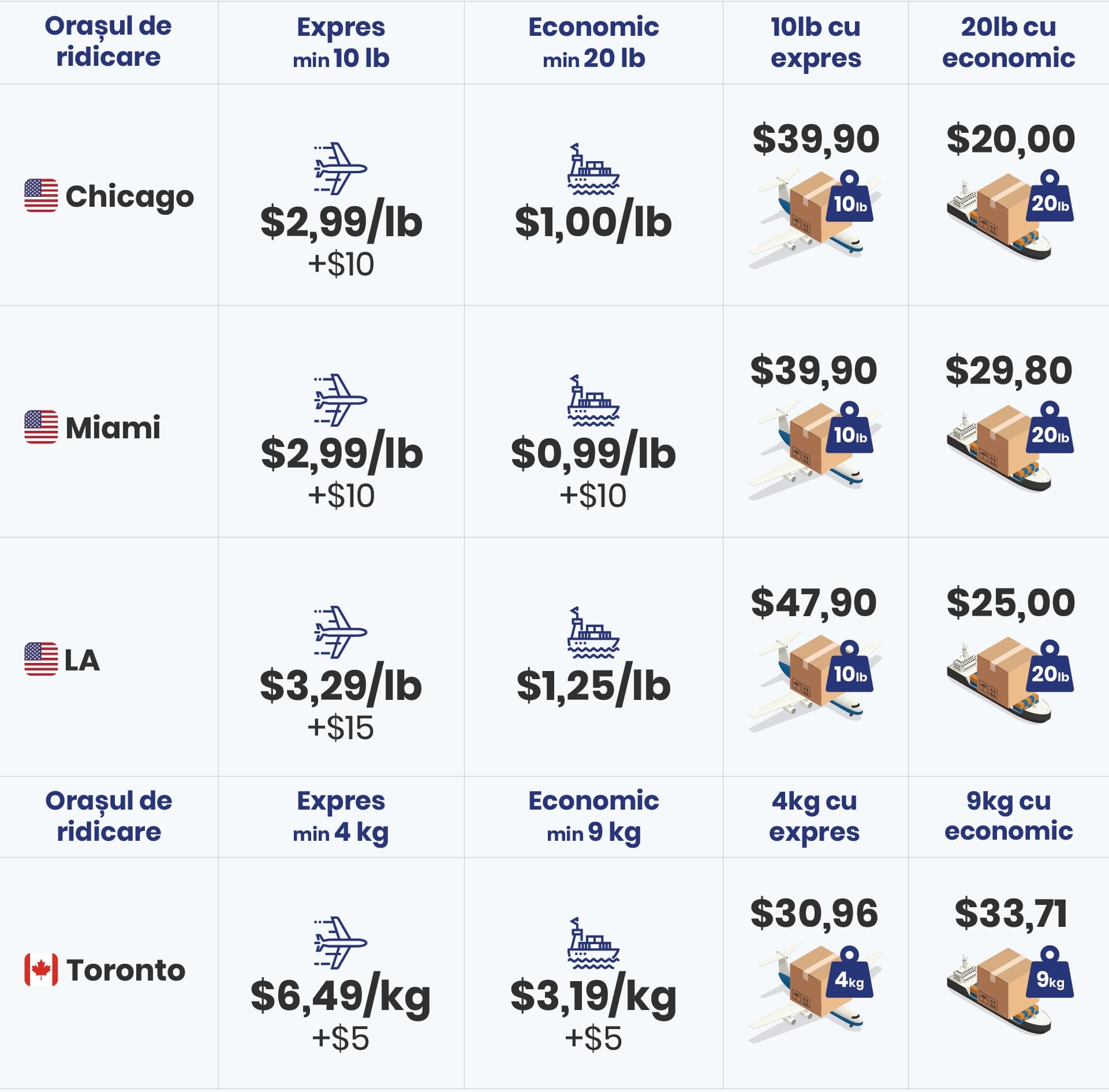Click the airplane icon above $3,29/lb
This screenshot has width=1109, height=1092.
pos(340,632)
